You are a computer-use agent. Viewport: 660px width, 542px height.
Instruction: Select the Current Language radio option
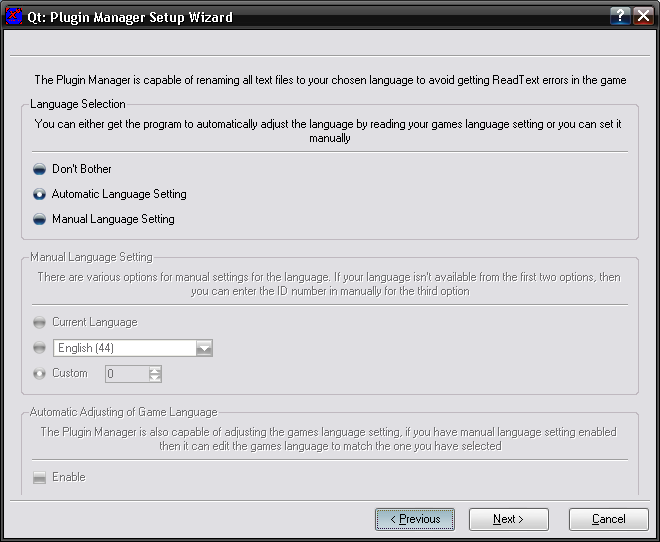pos(40,323)
